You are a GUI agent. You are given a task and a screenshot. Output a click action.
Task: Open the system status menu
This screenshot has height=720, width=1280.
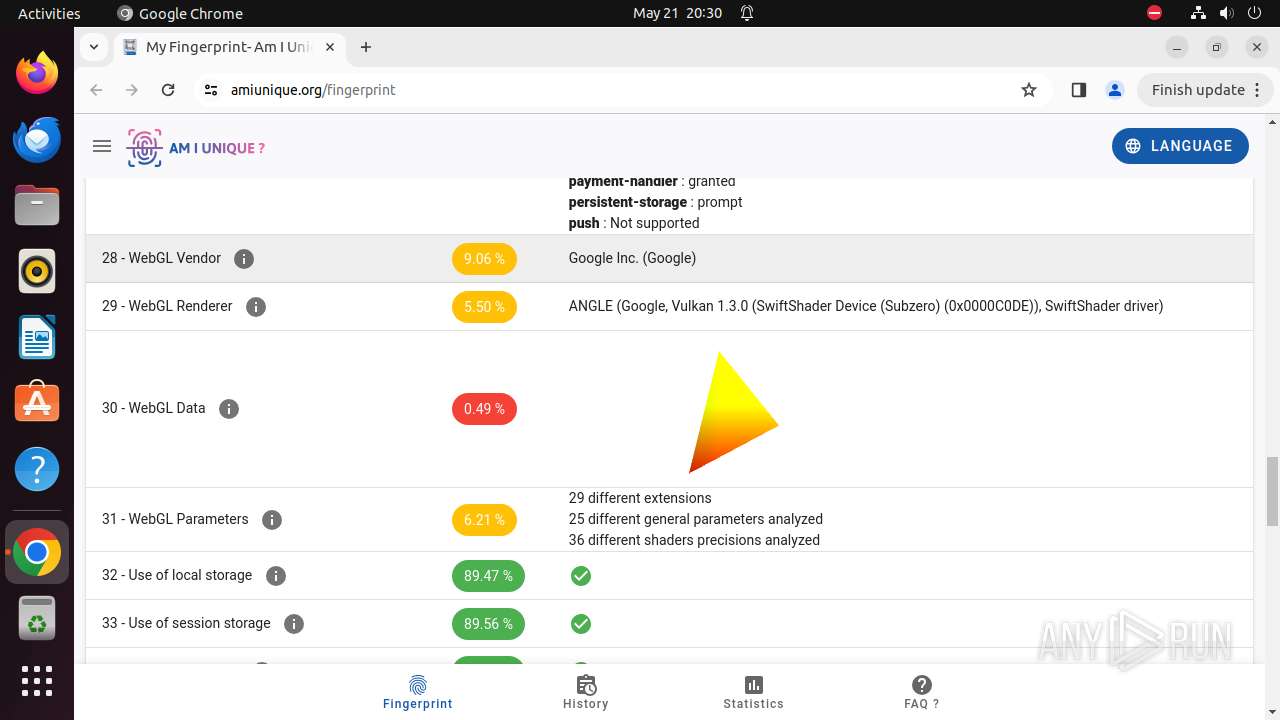tap(1226, 13)
